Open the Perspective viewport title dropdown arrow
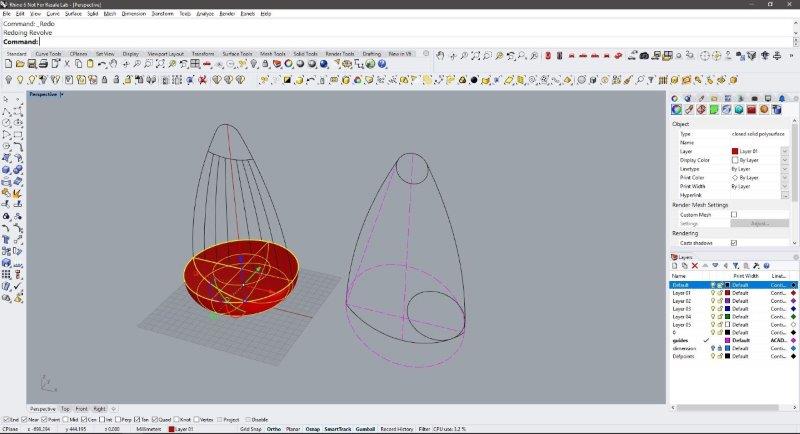800x434 pixels. [62, 94]
